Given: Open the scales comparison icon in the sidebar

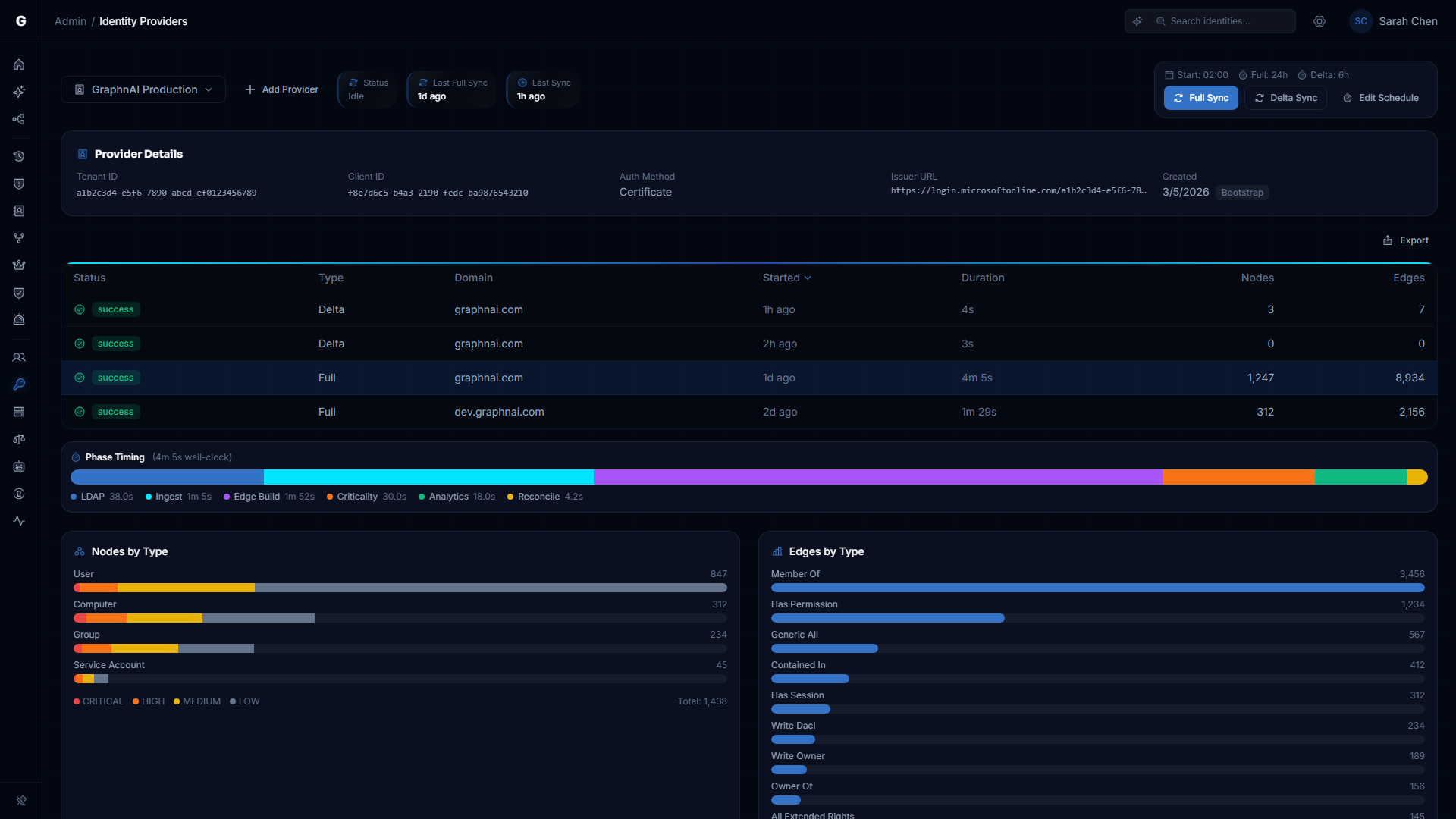Looking at the screenshot, I should (x=19, y=439).
